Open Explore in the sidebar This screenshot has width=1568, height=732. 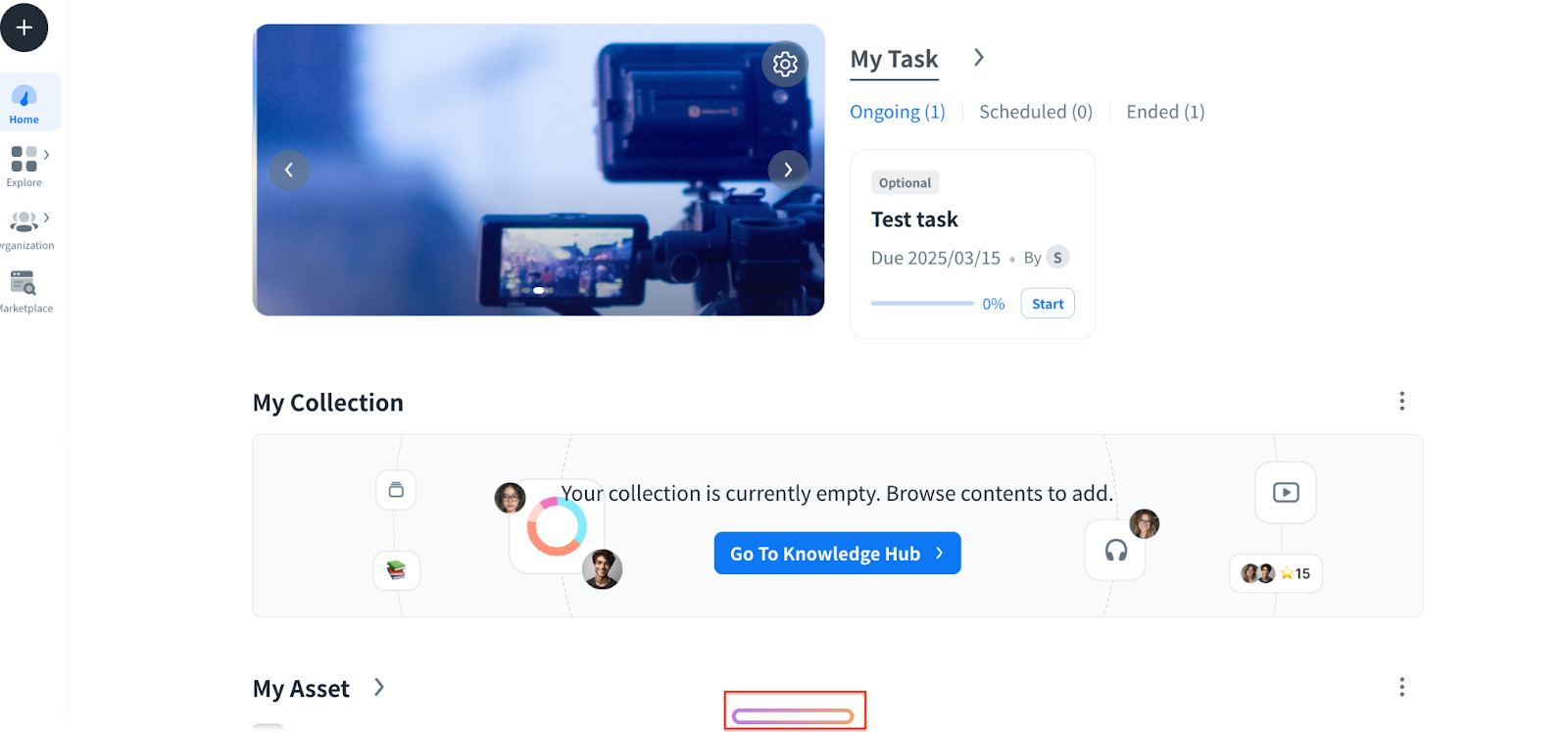(x=24, y=166)
